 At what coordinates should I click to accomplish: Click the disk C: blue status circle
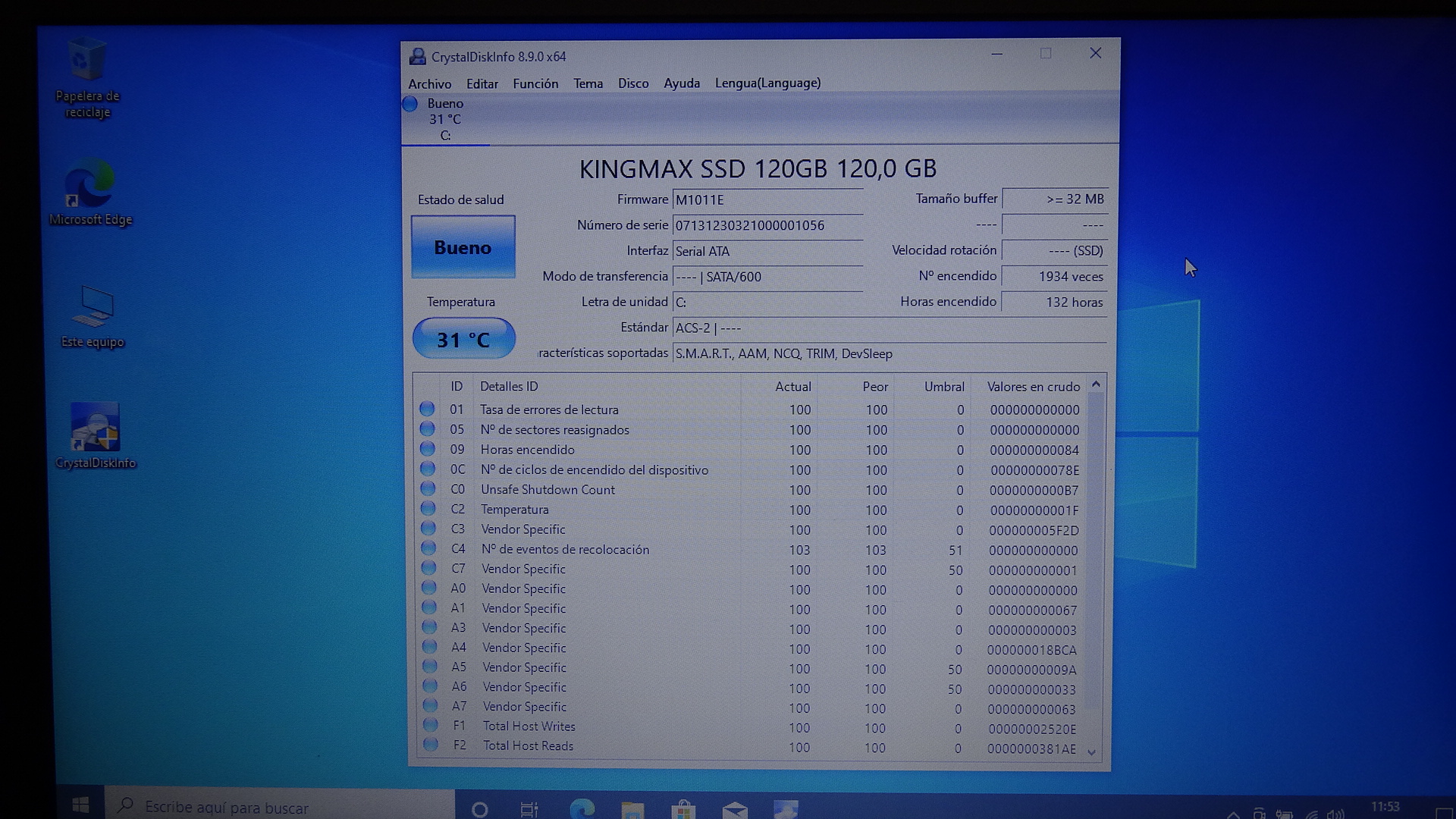(x=410, y=104)
